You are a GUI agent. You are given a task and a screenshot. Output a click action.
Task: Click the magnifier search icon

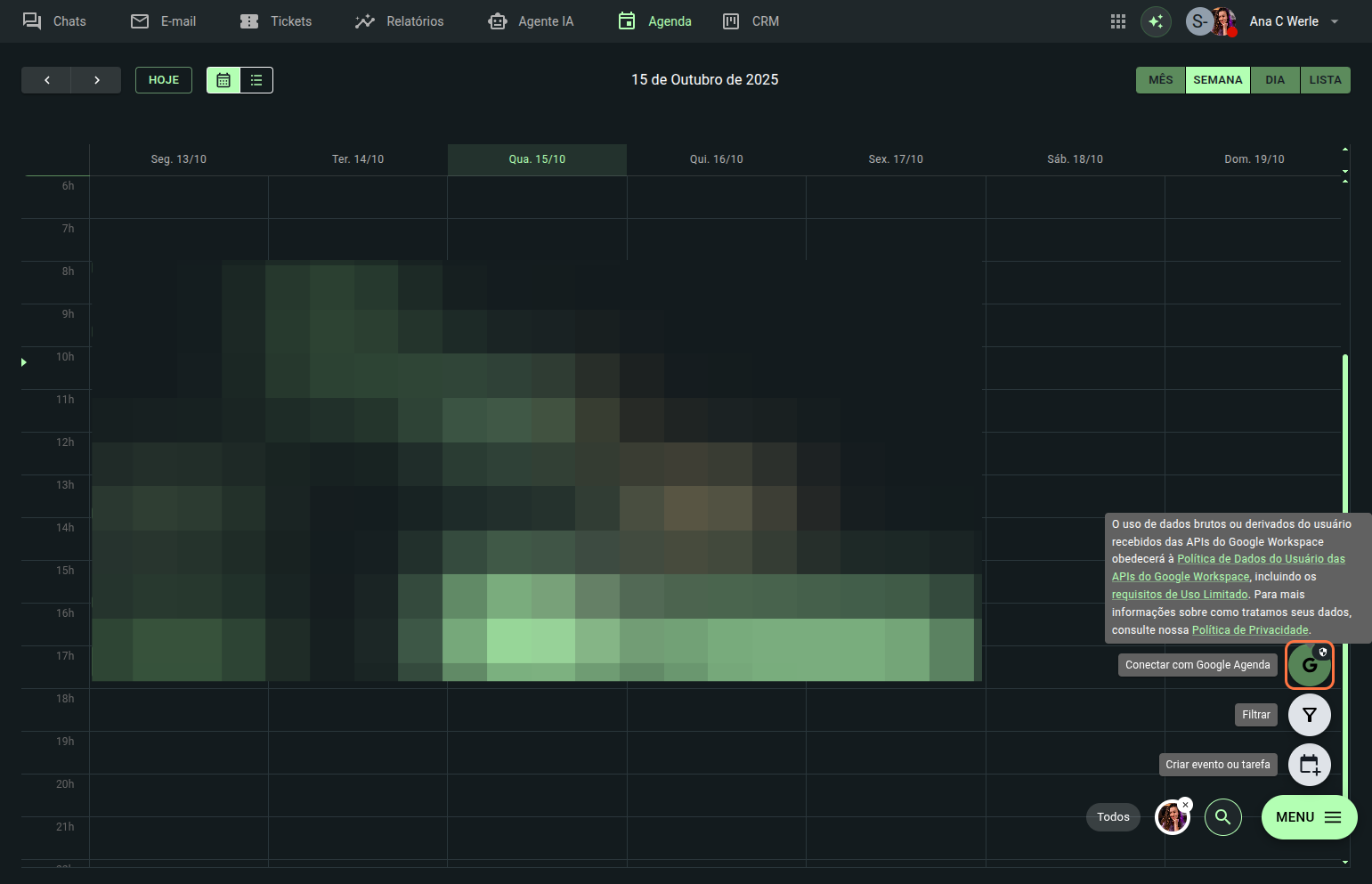click(1222, 817)
